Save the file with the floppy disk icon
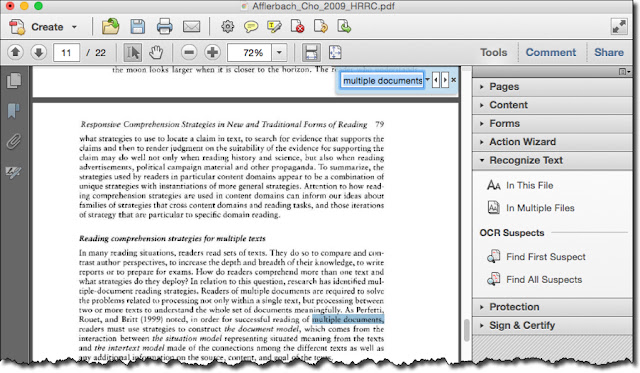 [x=138, y=27]
